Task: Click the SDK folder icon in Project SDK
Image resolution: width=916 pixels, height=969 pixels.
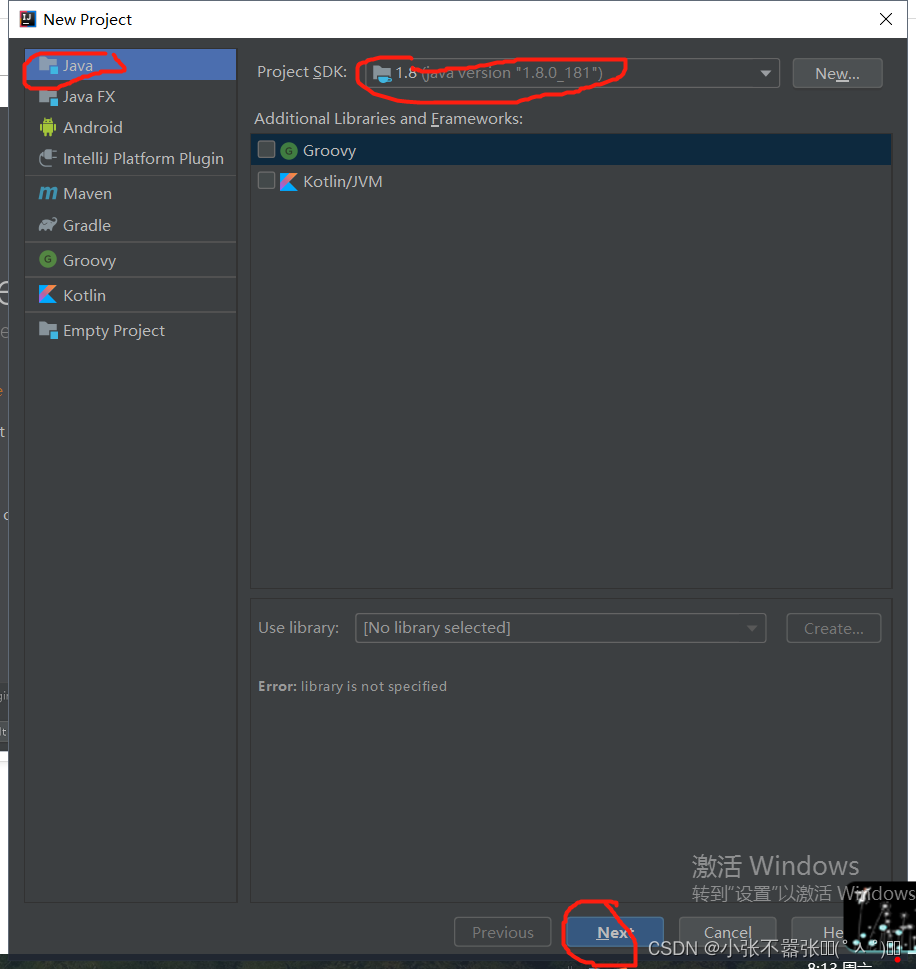Action: (x=383, y=74)
